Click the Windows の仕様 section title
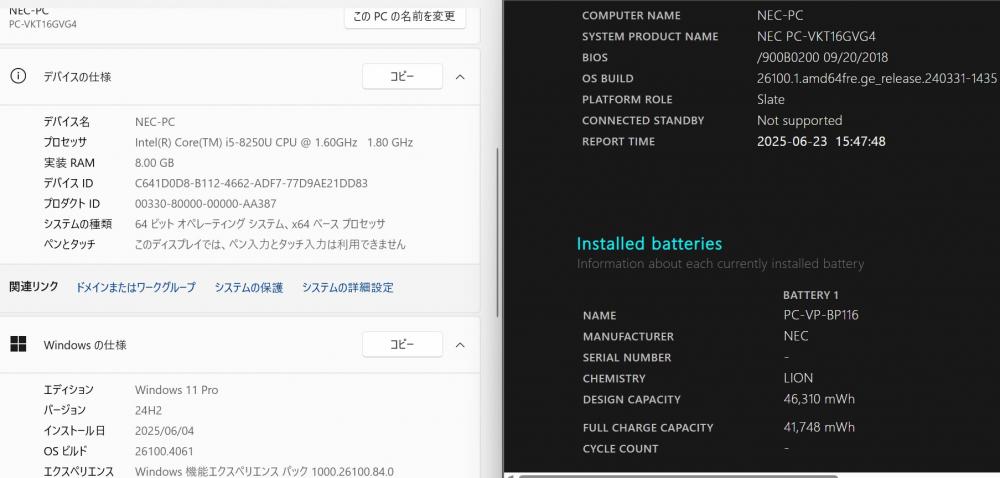The height and width of the screenshot is (478, 1000). pyautogui.click(x=85, y=345)
